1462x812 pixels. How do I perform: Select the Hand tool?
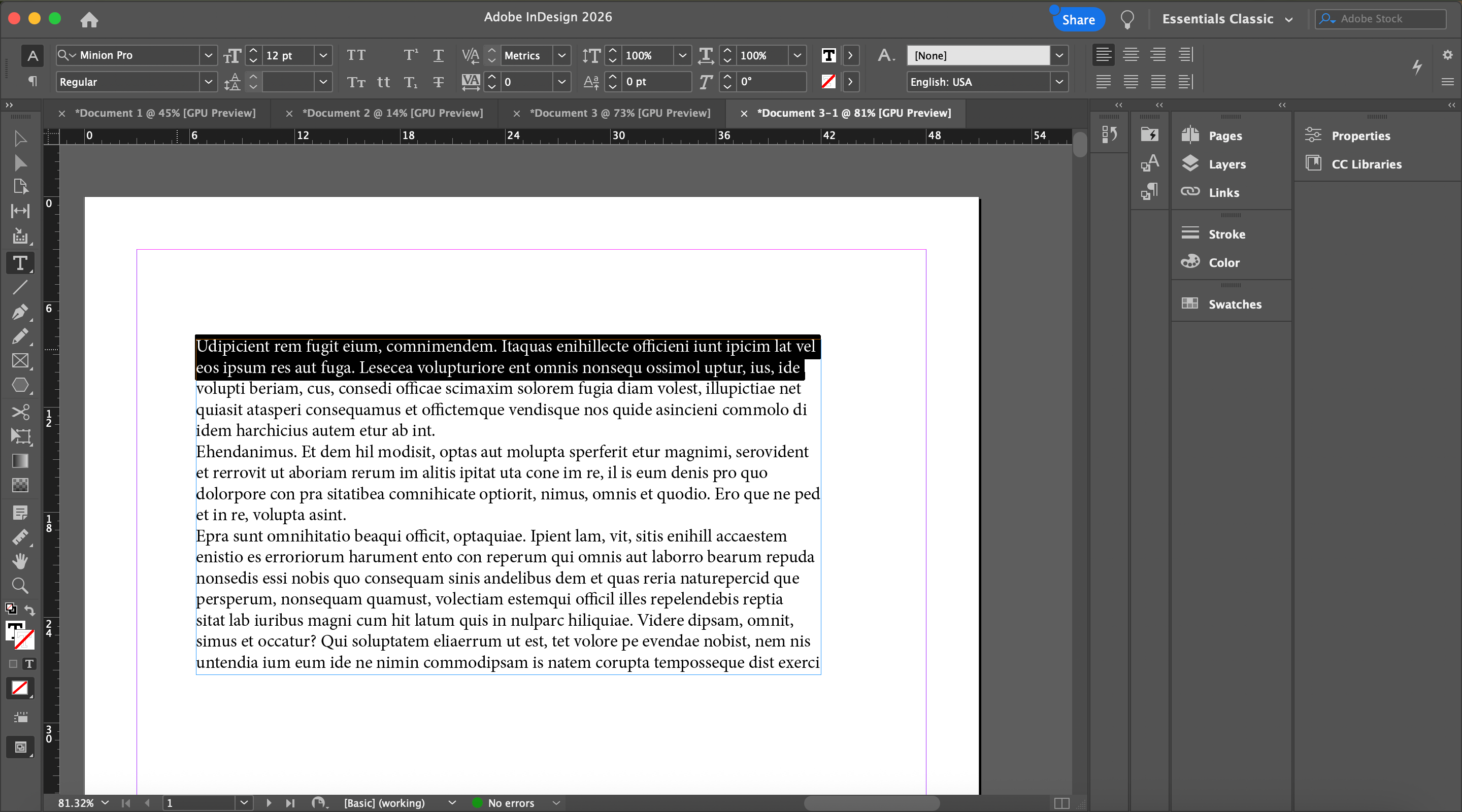(20, 561)
